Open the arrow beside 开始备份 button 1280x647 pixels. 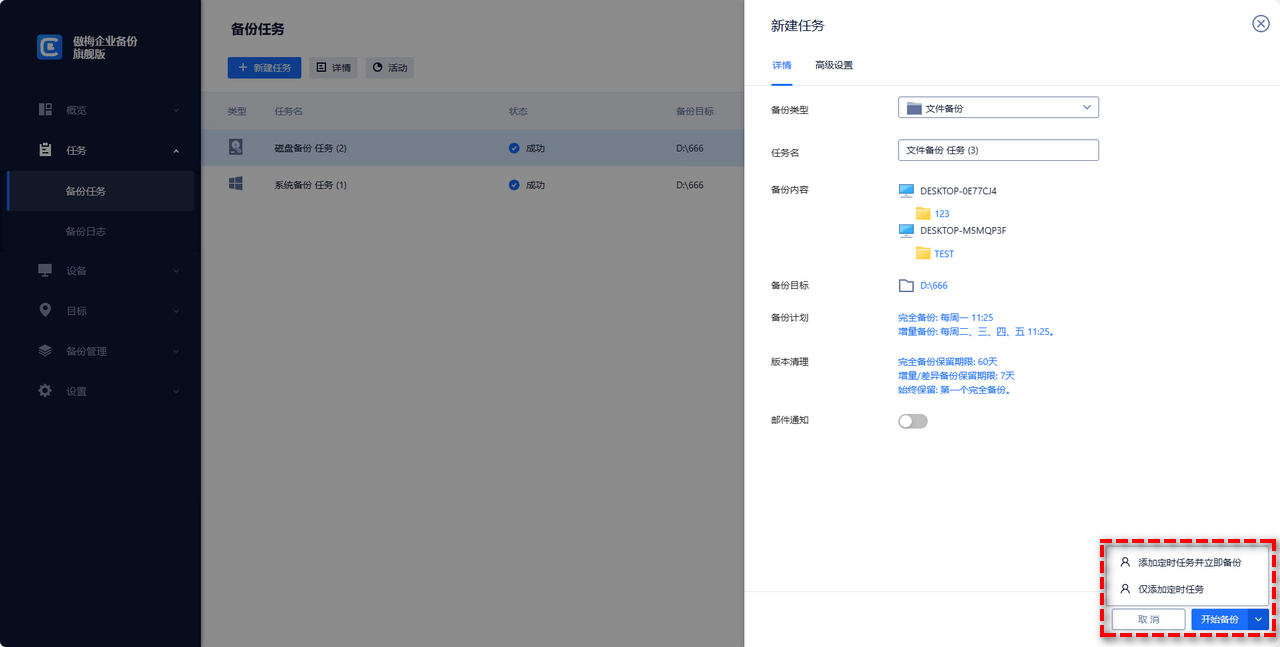click(1258, 619)
